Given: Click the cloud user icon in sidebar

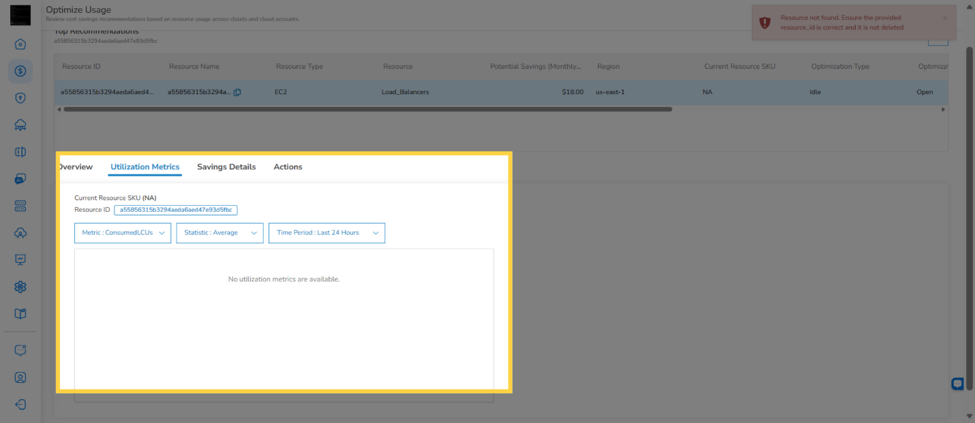Looking at the screenshot, I should coord(21,233).
